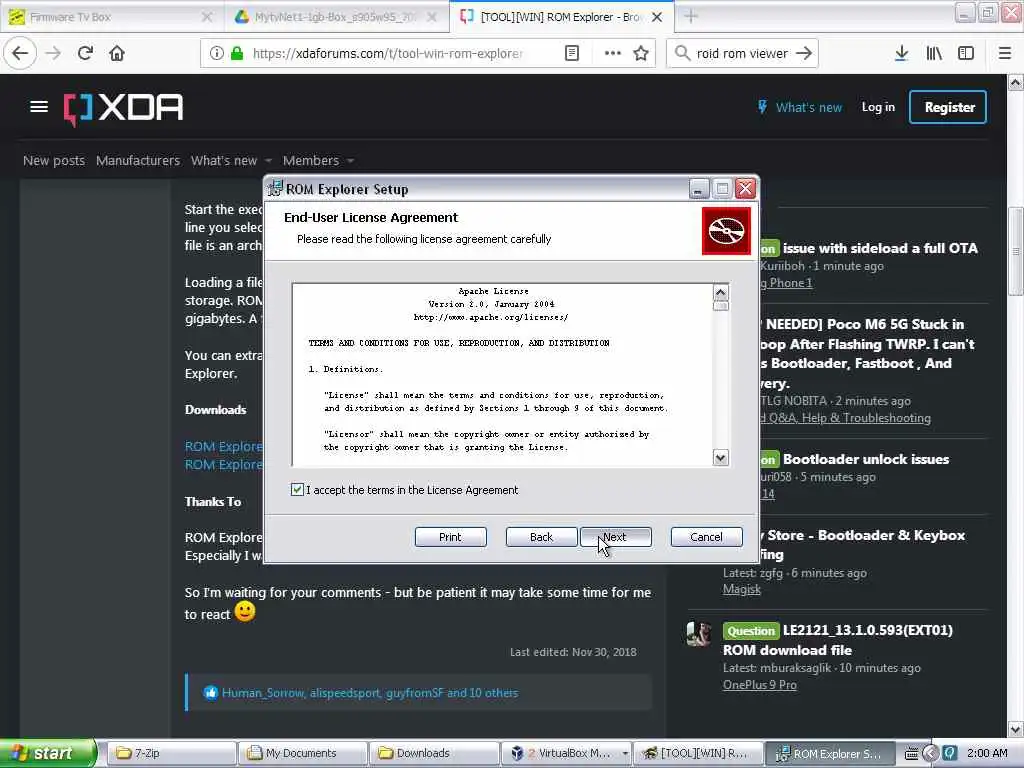Viewport: 1024px width, 768px height.
Task: Click the thumbs-up like icon
Action: point(210,693)
